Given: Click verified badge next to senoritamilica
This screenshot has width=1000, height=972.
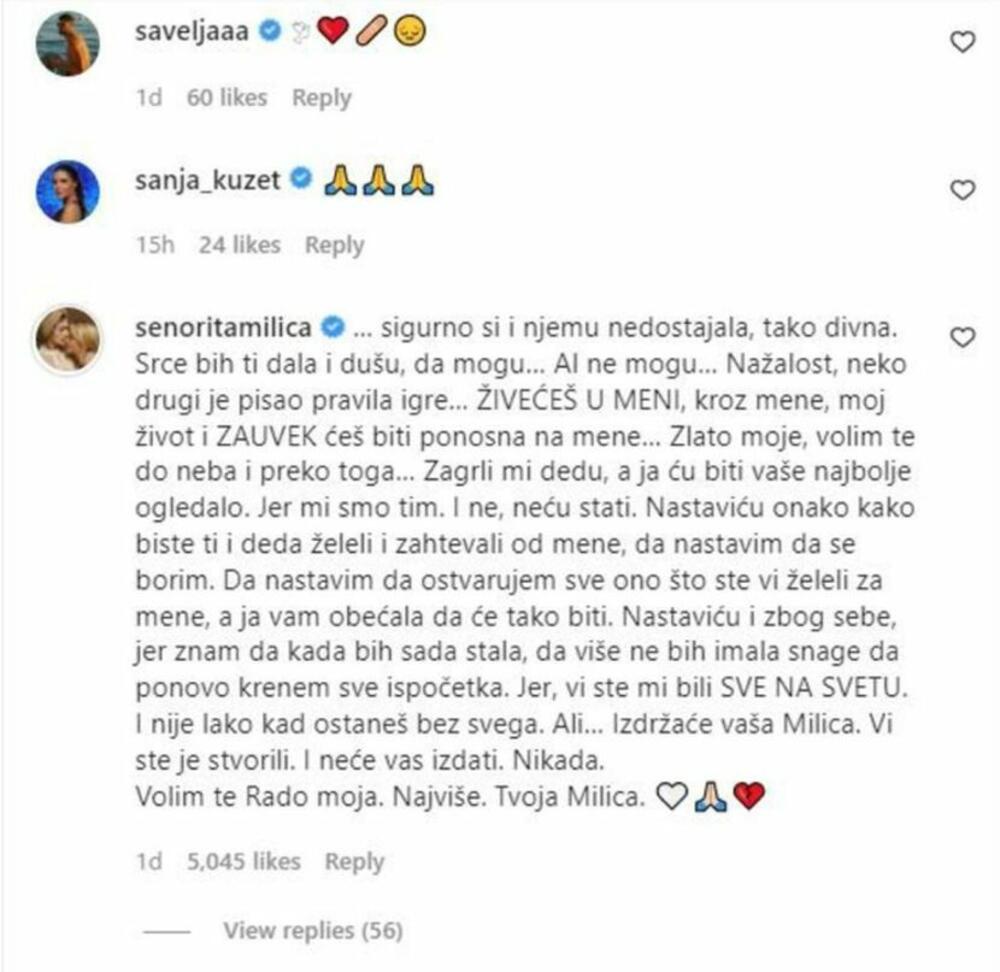Looking at the screenshot, I should 333,327.
